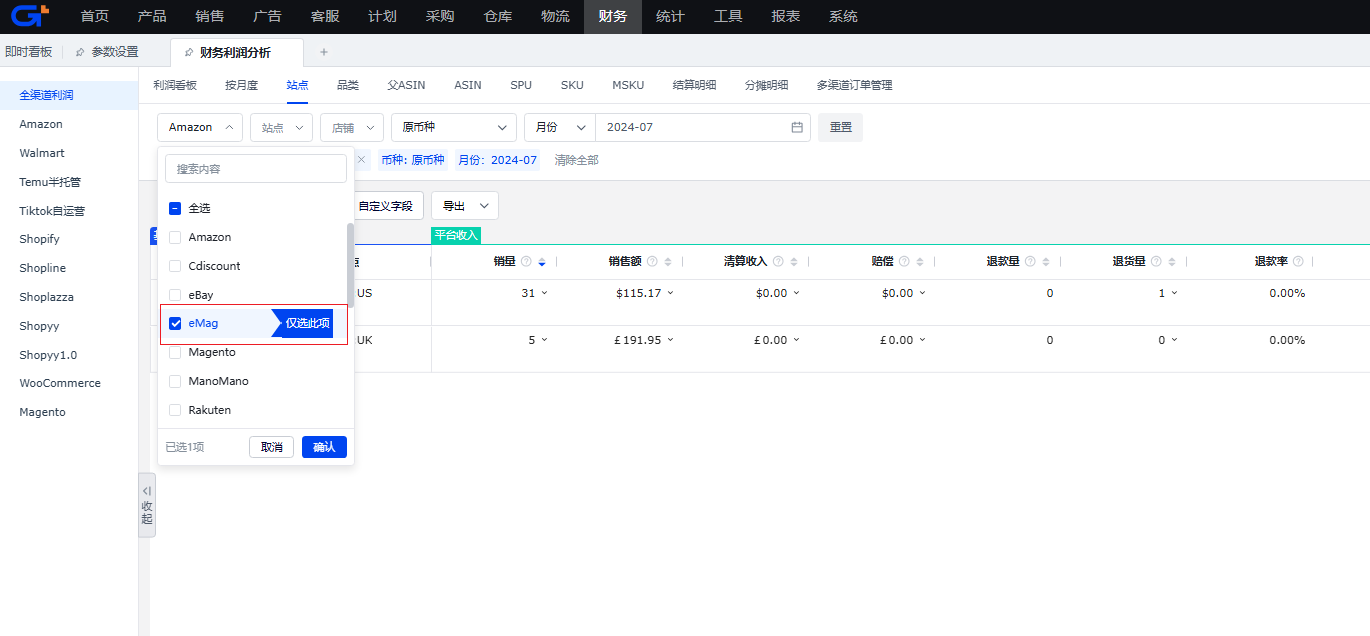Check the ManoMano checkbox
Screen dimensions: 1370x636
pyautogui.click(x=175, y=381)
